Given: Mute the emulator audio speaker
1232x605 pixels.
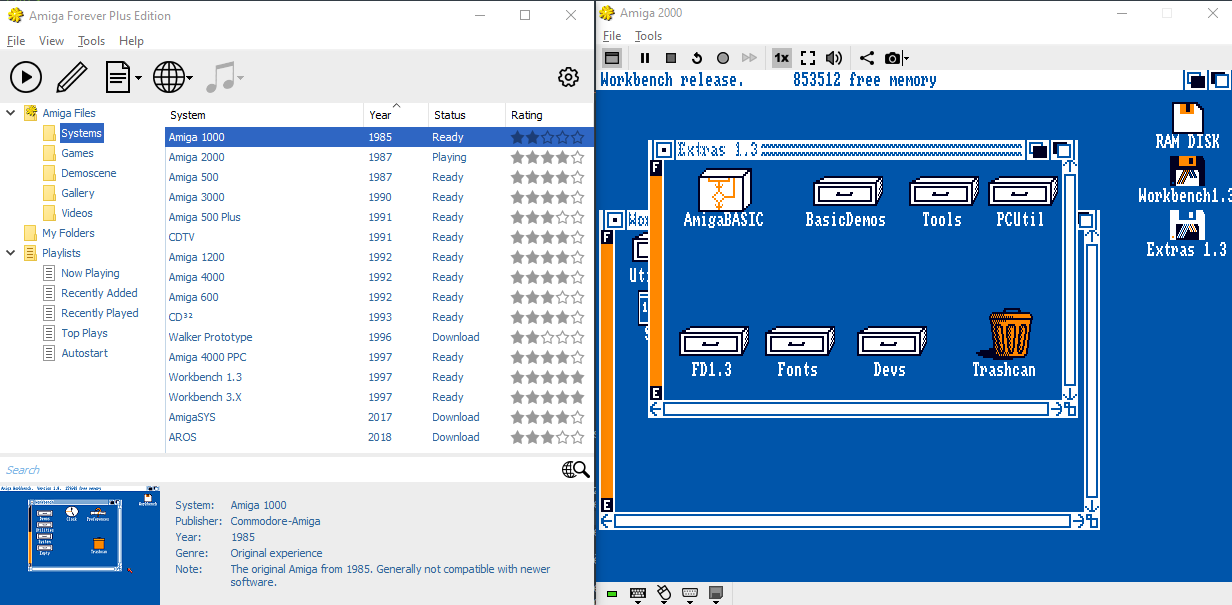Looking at the screenshot, I should [833, 59].
